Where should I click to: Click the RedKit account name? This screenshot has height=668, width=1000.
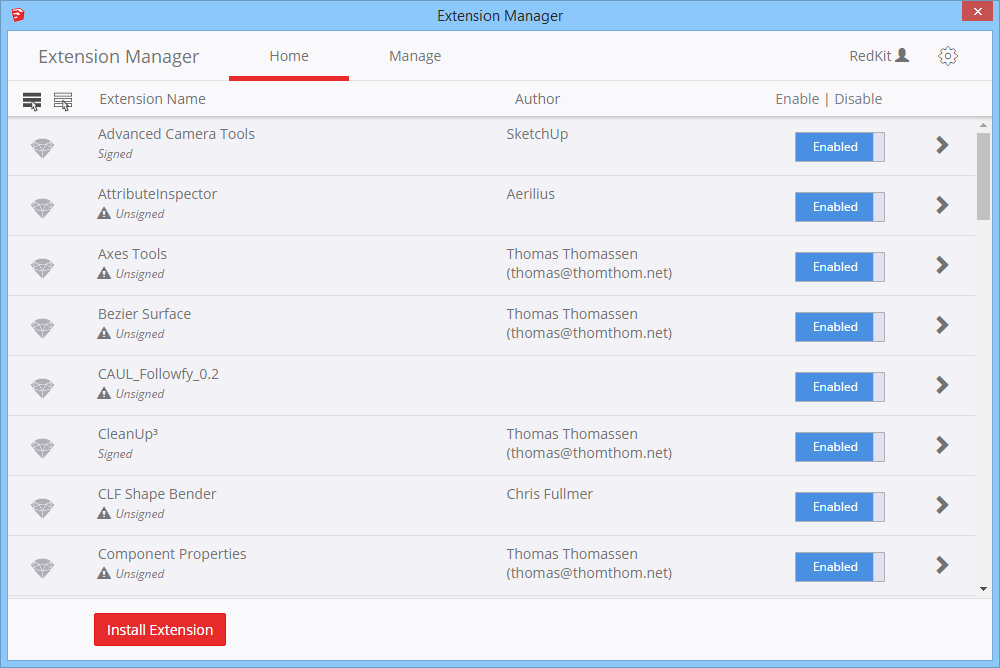870,56
